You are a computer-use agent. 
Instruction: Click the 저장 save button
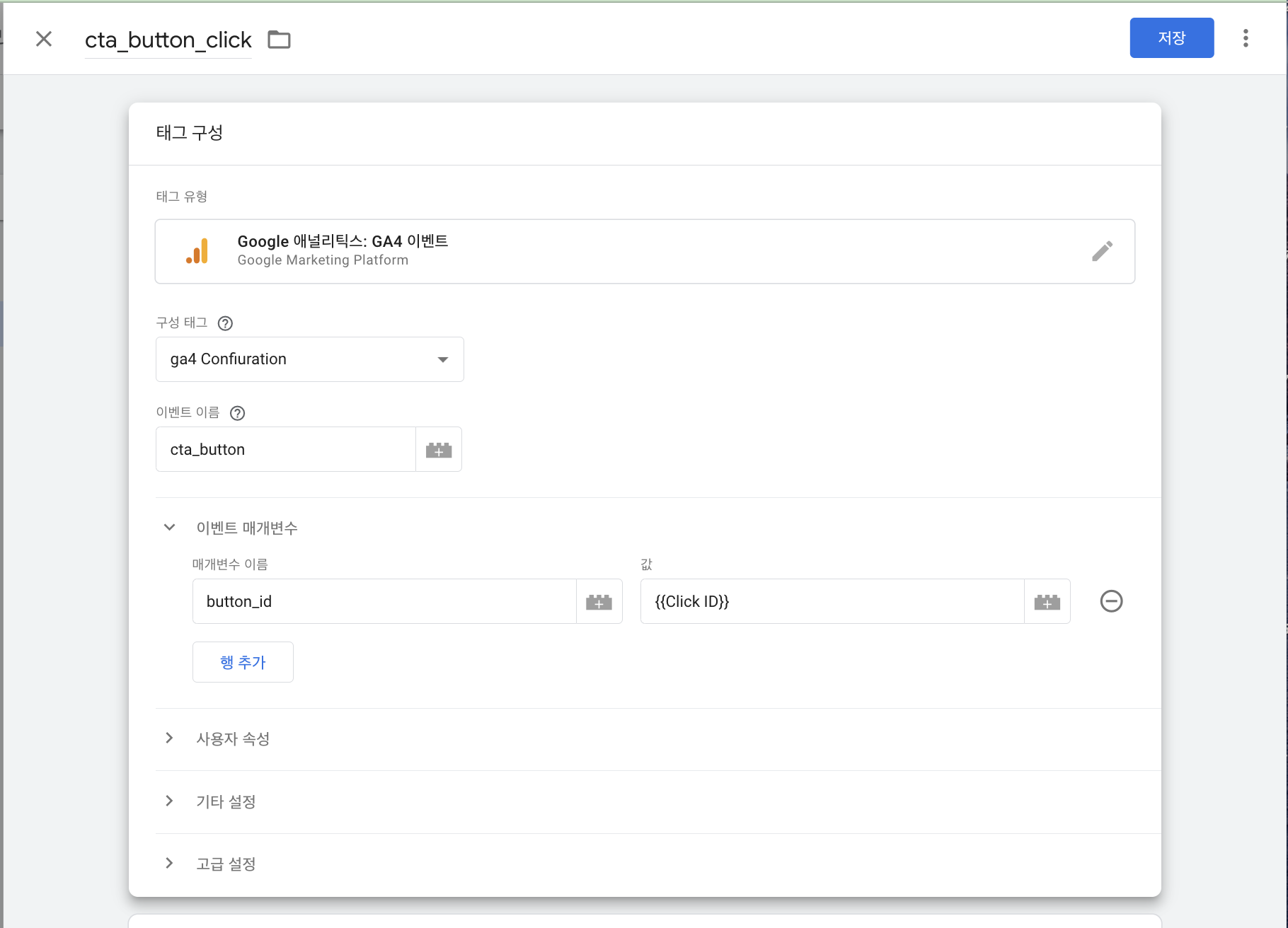coord(1171,38)
